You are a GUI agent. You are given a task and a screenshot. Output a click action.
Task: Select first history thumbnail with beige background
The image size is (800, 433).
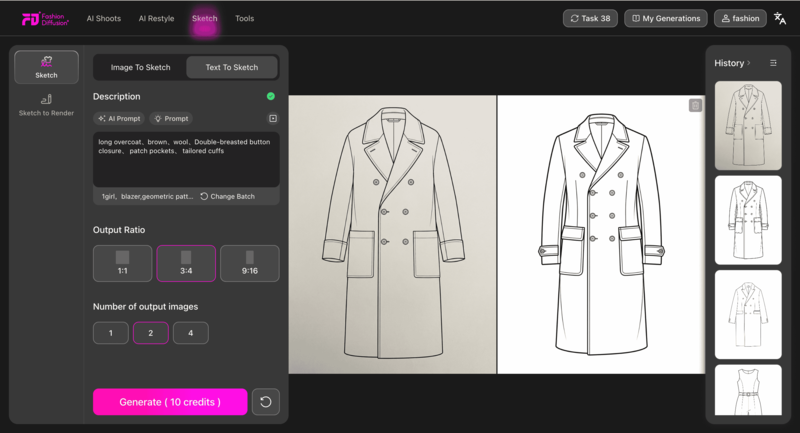tap(748, 125)
